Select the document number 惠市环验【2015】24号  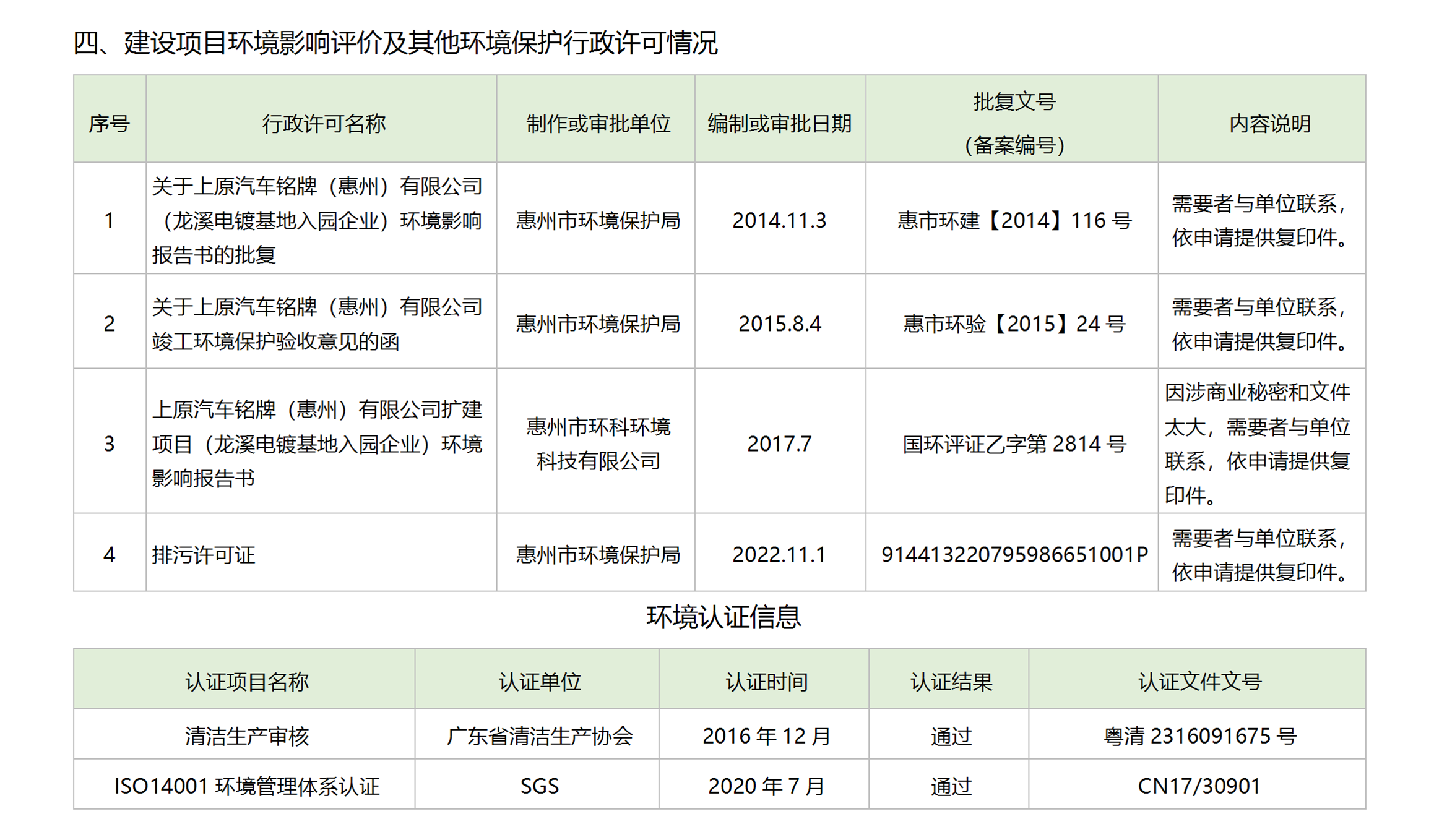[x=1014, y=324]
